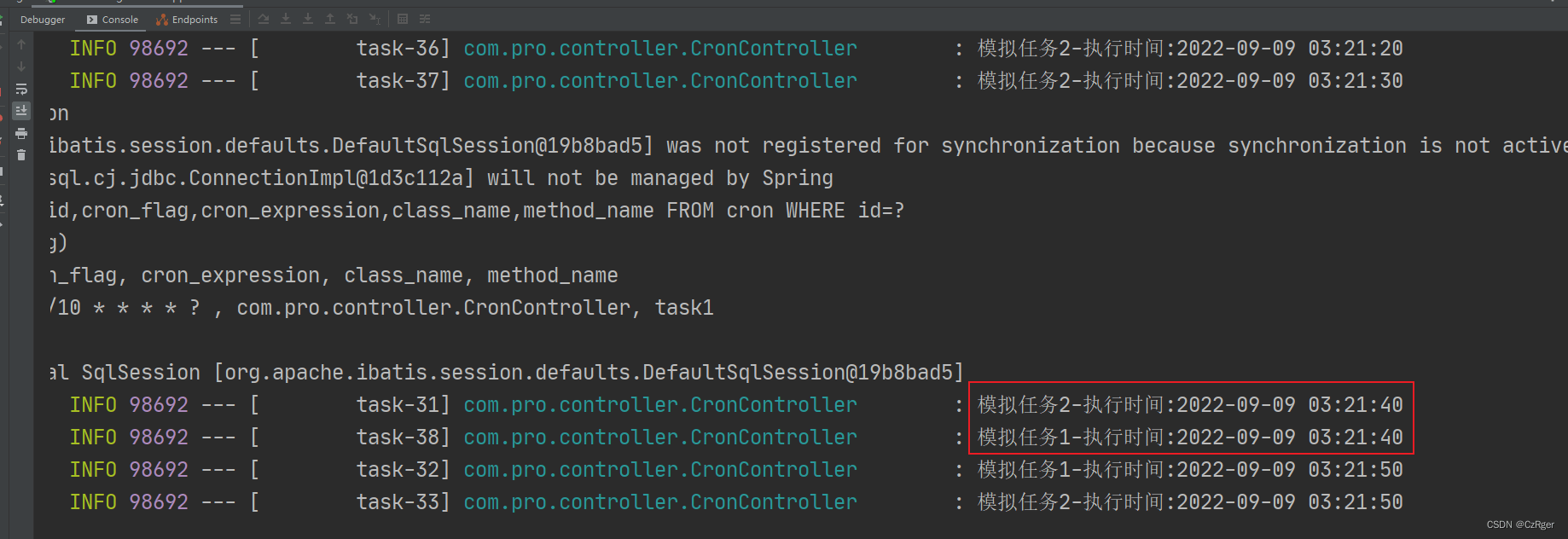Click the Step Over debugger icon

(x=264, y=19)
